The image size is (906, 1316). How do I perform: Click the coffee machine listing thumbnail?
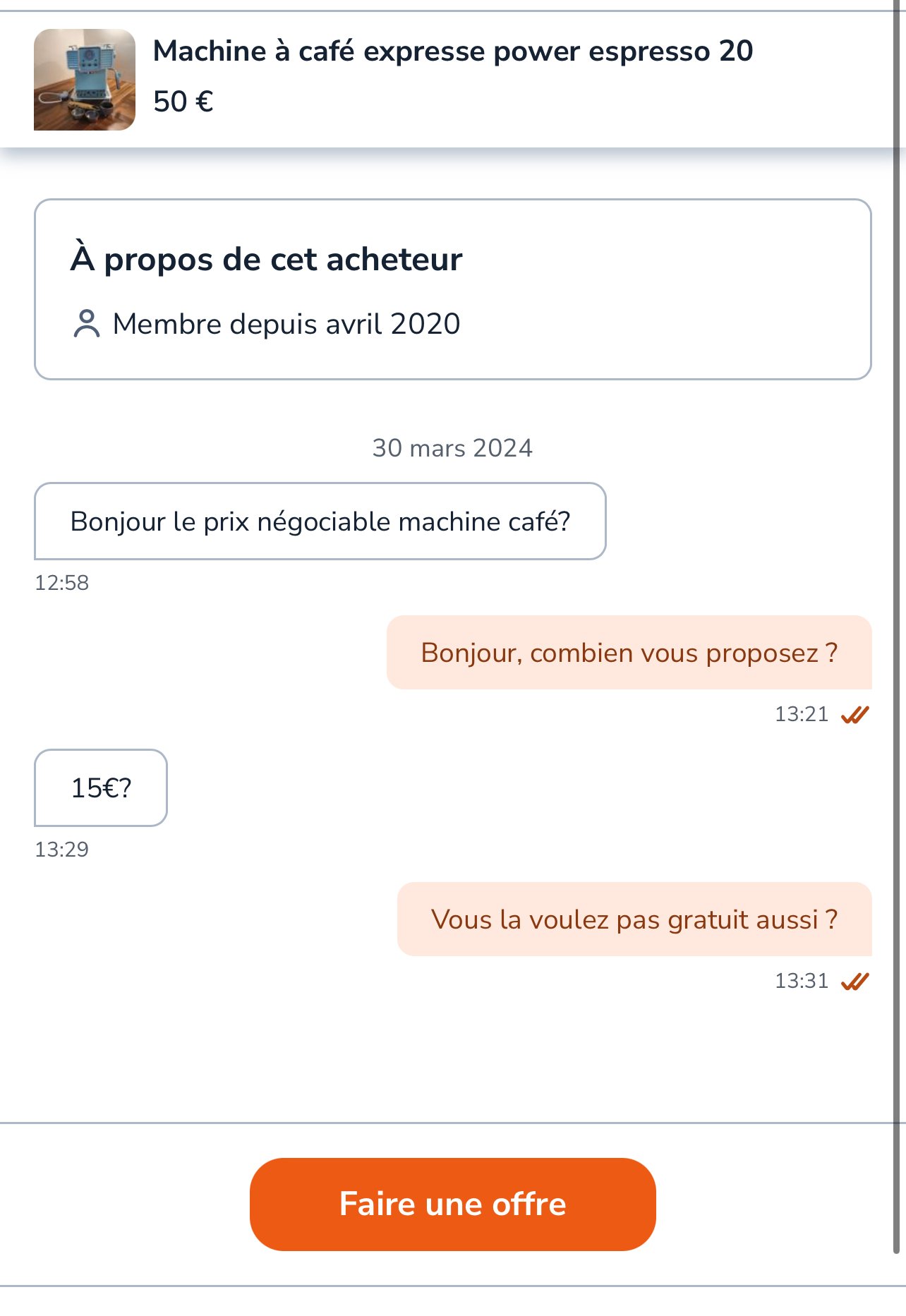pos(85,80)
